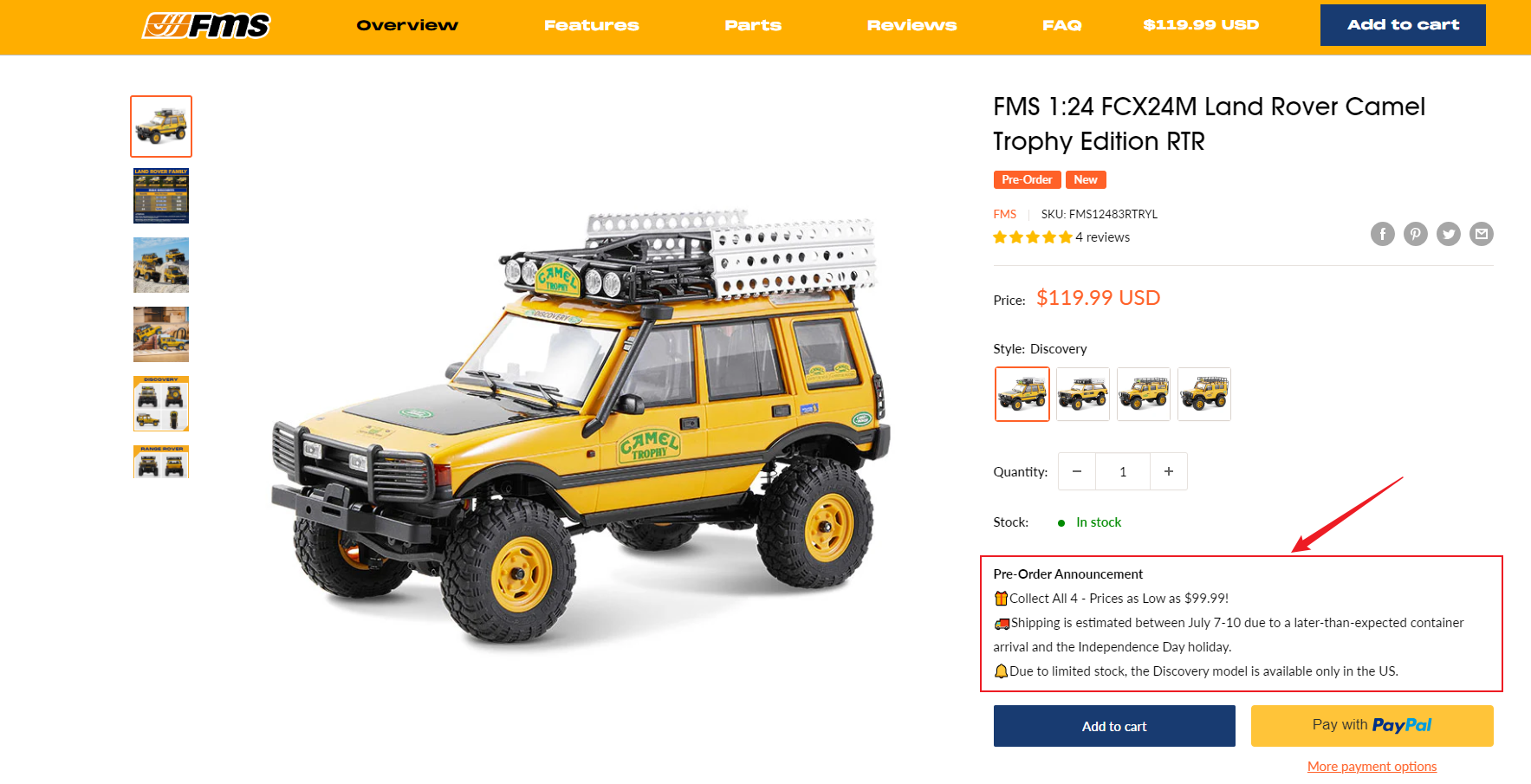Increase quantity with plus button
The width and height of the screenshot is (1531, 784).
coord(1168,471)
